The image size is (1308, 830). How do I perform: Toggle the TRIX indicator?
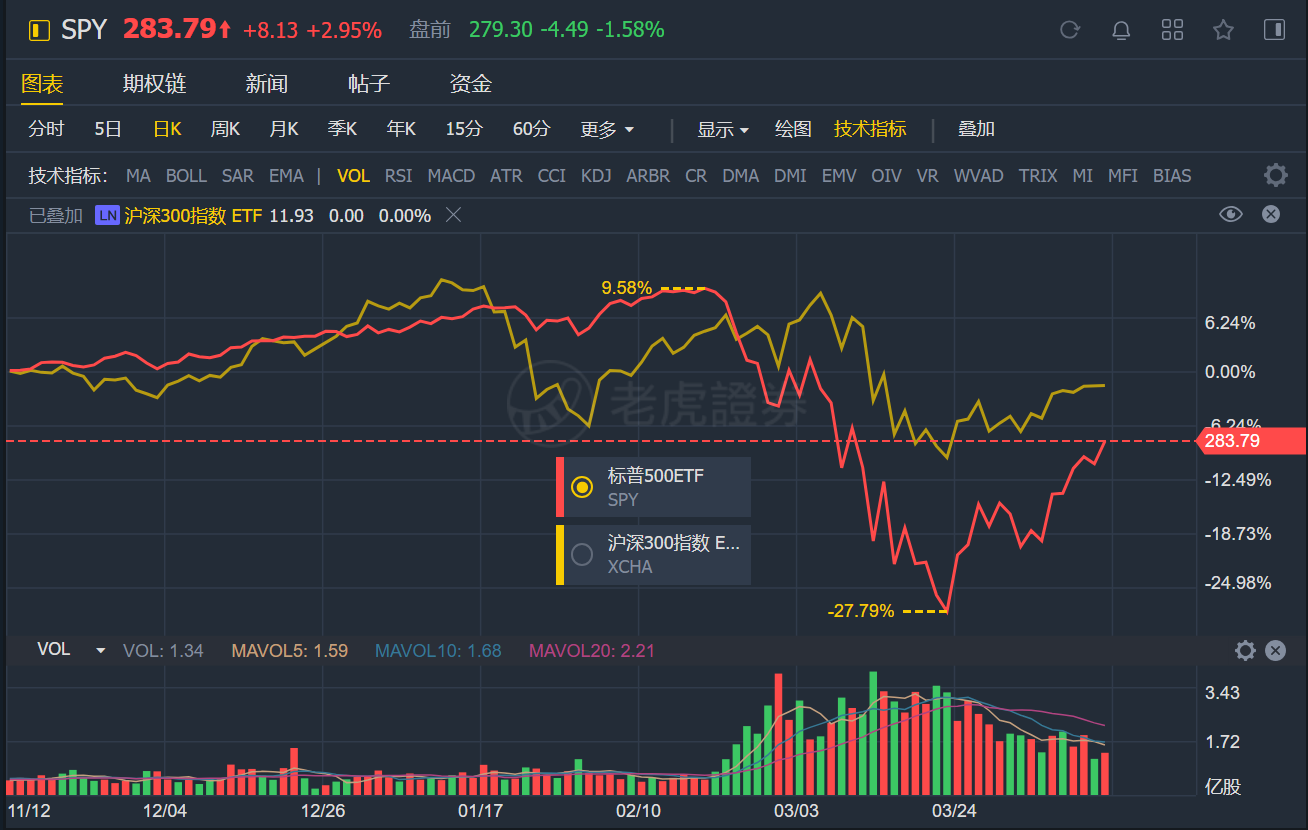pyautogui.click(x=1038, y=176)
